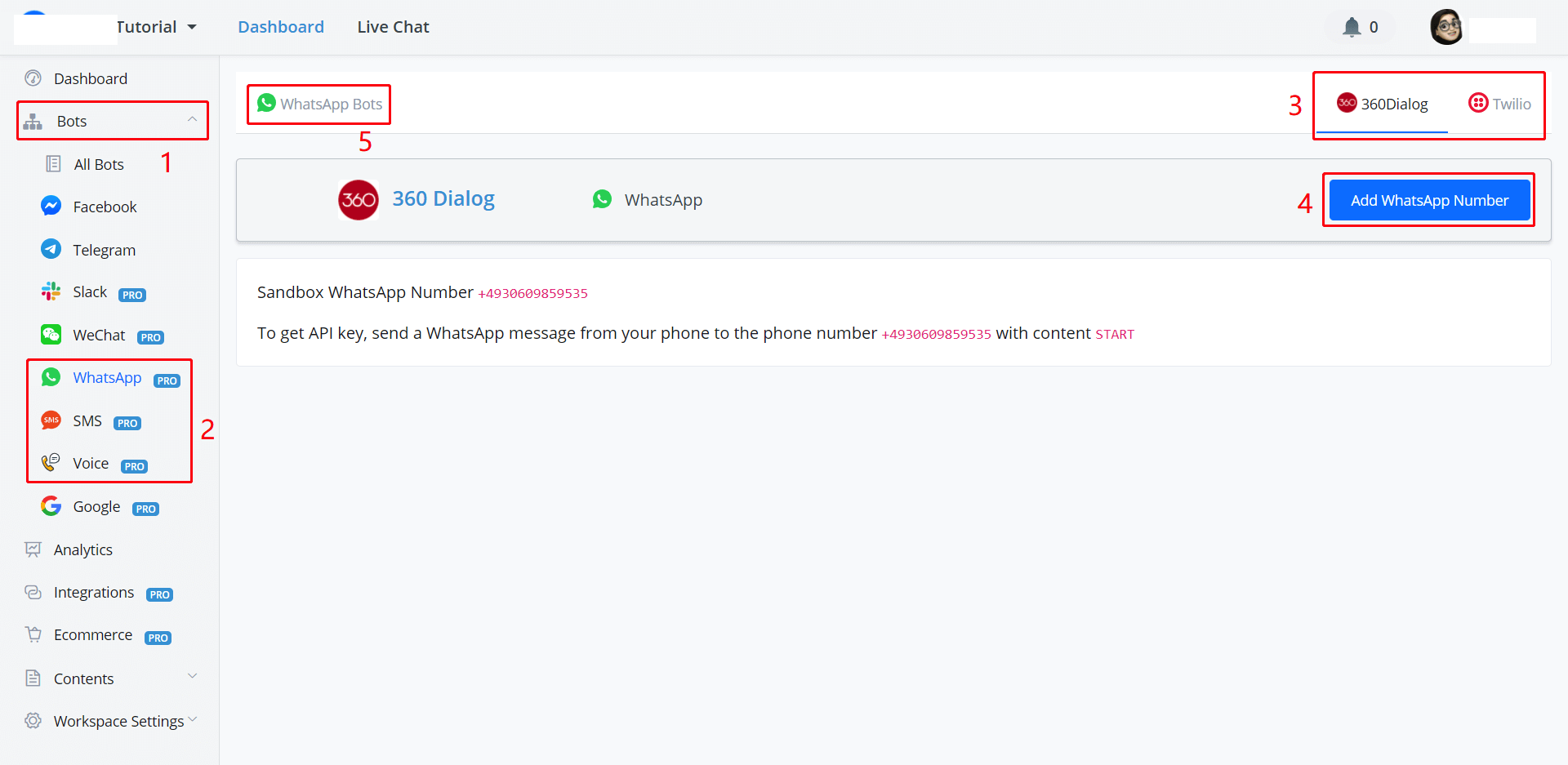Open the SMS bots label
The image size is (1568, 765).
click(x=87, y=420)
